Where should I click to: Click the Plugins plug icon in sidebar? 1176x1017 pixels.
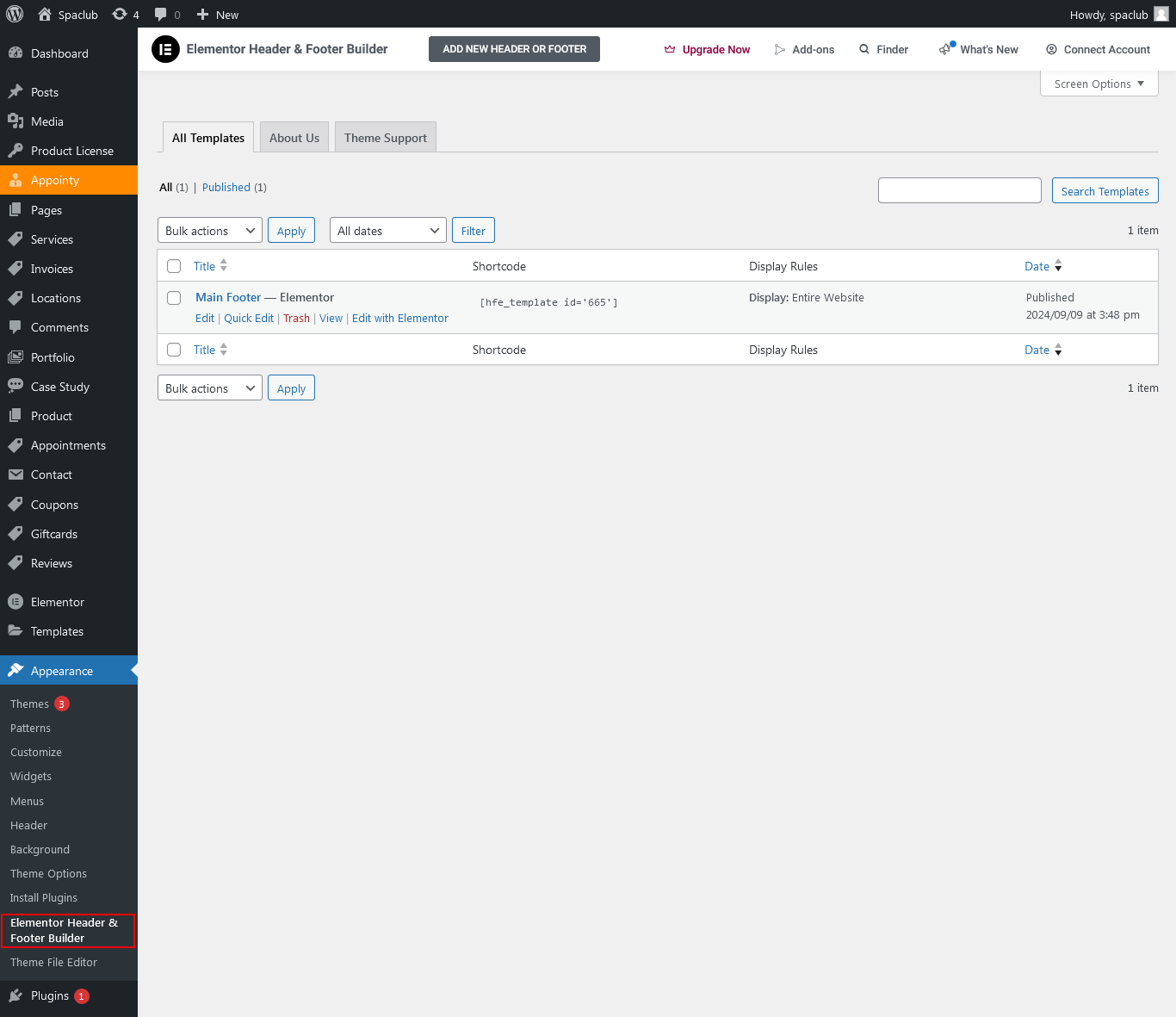pos(15,995)
